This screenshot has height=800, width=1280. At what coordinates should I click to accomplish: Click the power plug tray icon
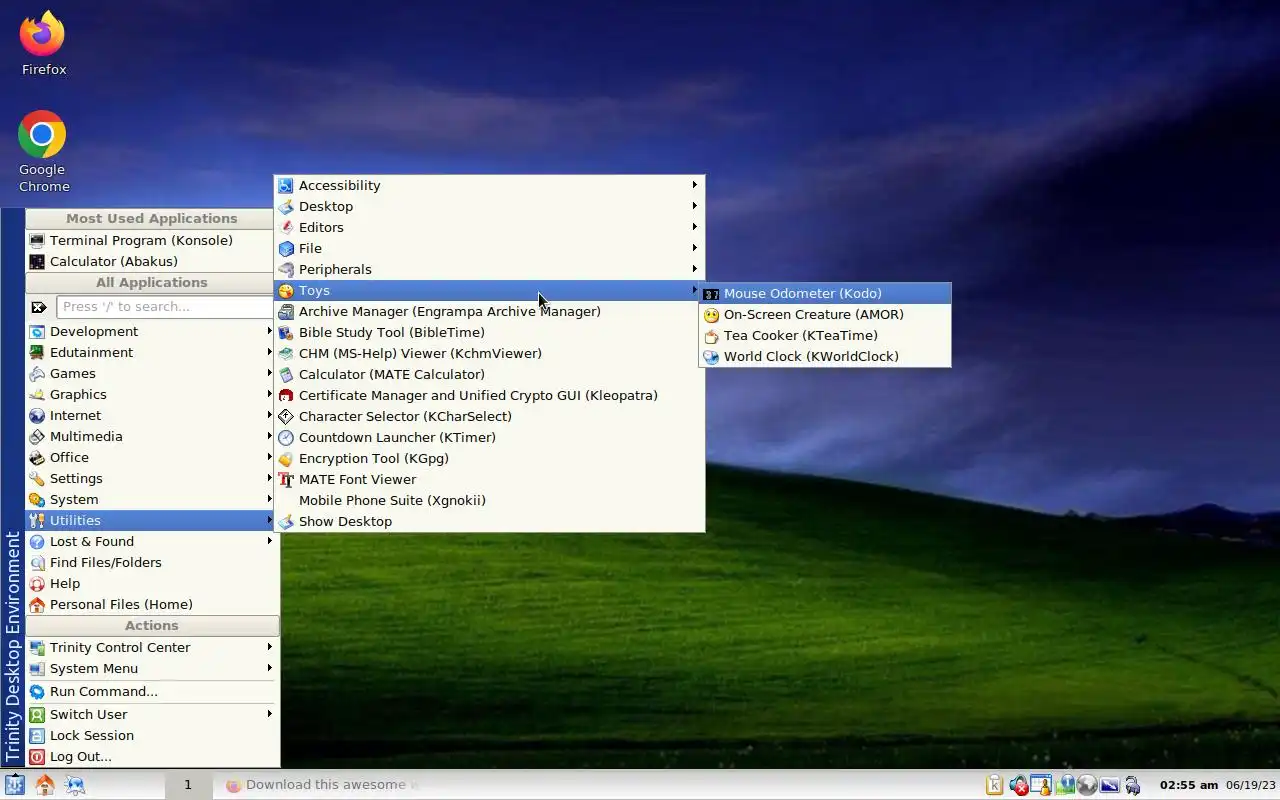(x=1133, y=785)
